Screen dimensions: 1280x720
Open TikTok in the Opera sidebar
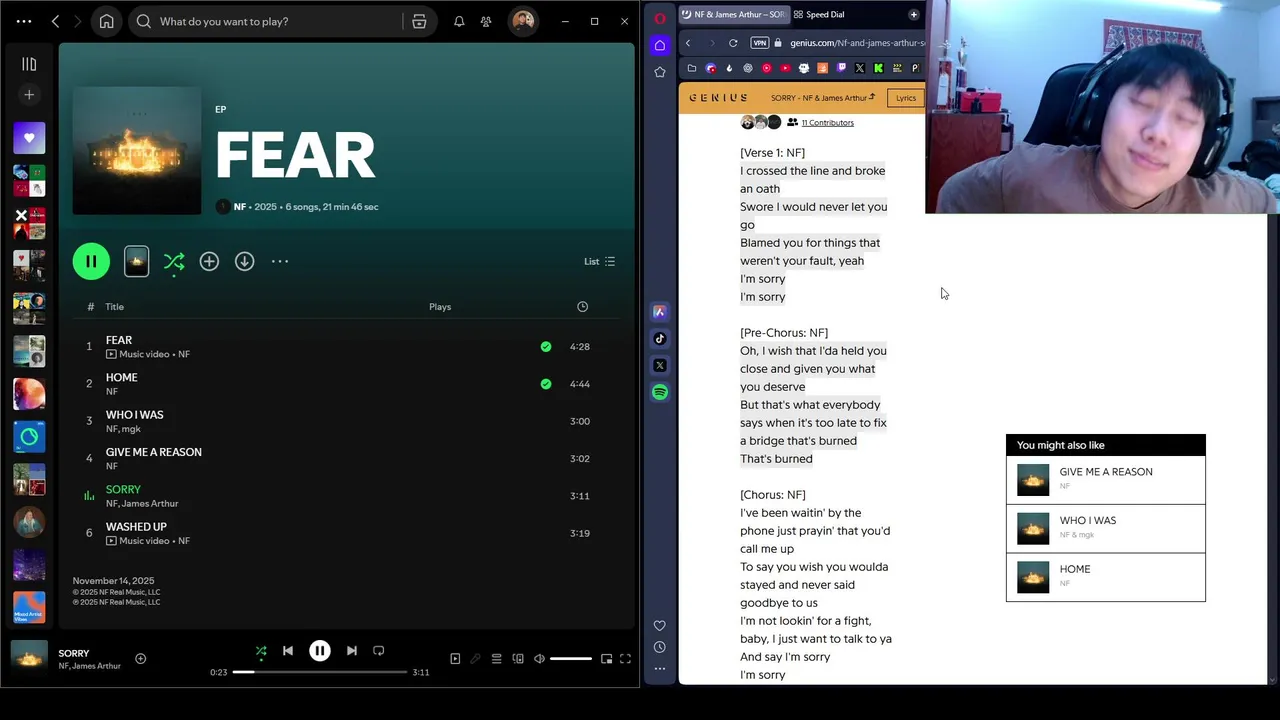(x=660, y=339)
